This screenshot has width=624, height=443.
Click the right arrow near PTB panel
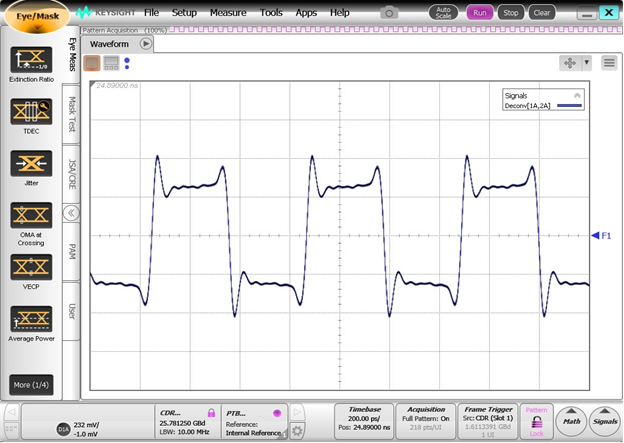297,412
